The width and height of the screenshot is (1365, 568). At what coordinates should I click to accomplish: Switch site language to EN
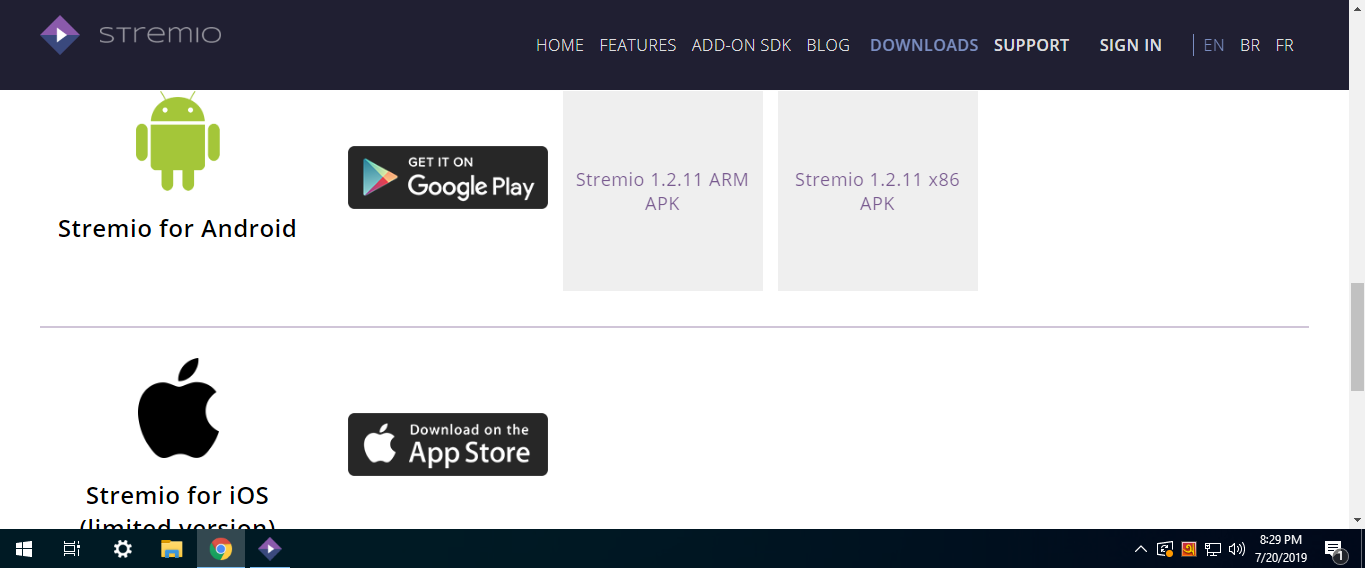point(1214,45)
